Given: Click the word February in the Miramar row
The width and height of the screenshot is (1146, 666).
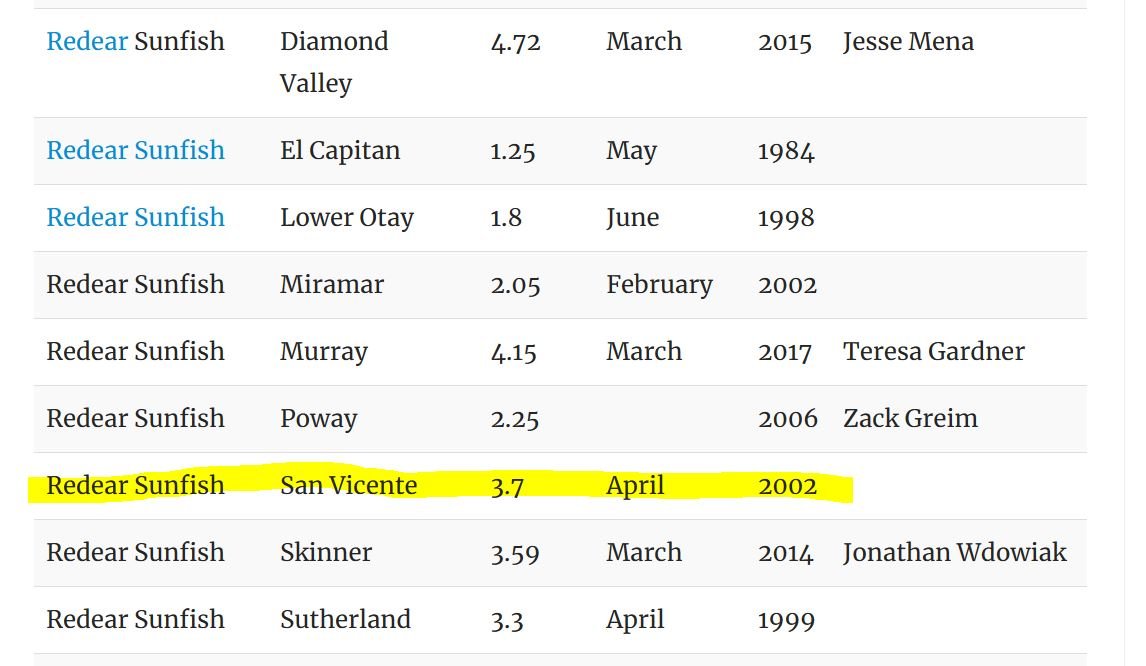Looking at the screenshot, I should [659, 285].
